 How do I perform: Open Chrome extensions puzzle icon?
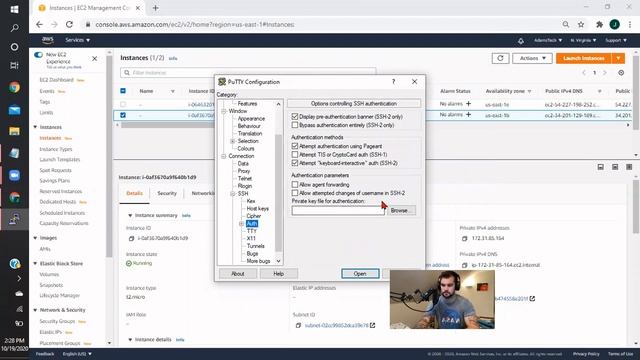point(599,24)
